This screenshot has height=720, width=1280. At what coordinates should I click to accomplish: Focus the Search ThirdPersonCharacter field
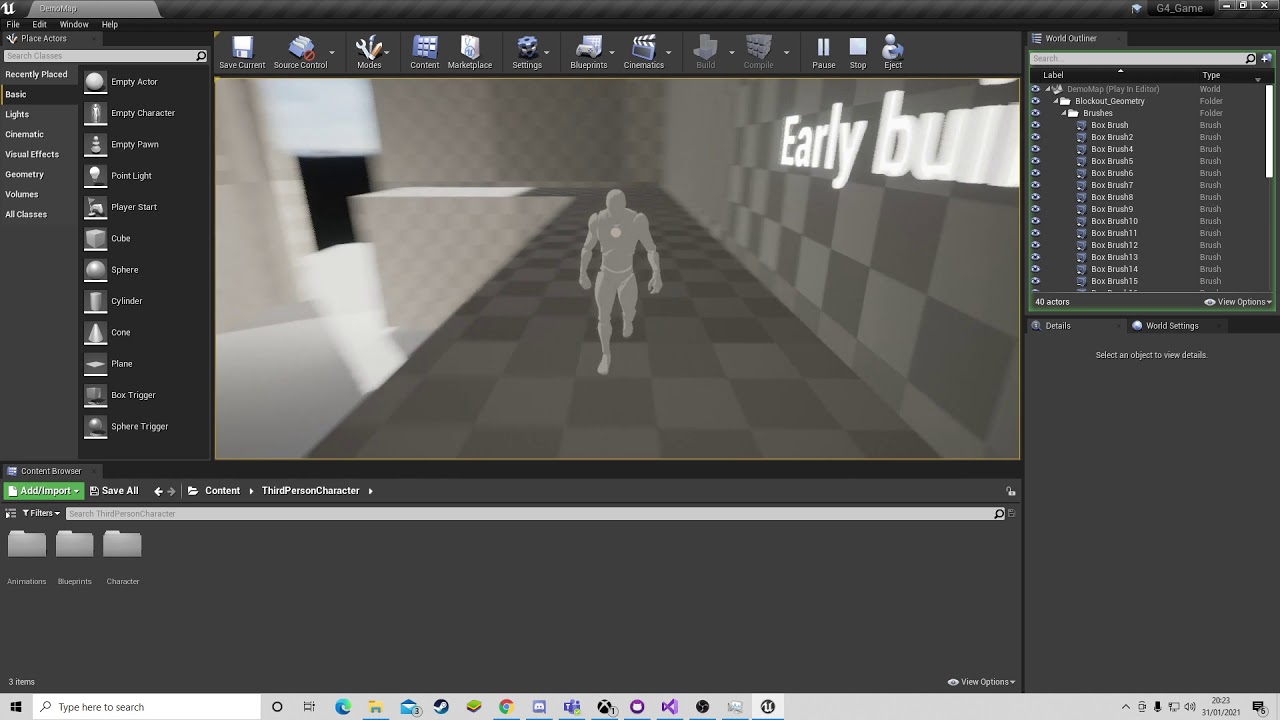(530, 514)
